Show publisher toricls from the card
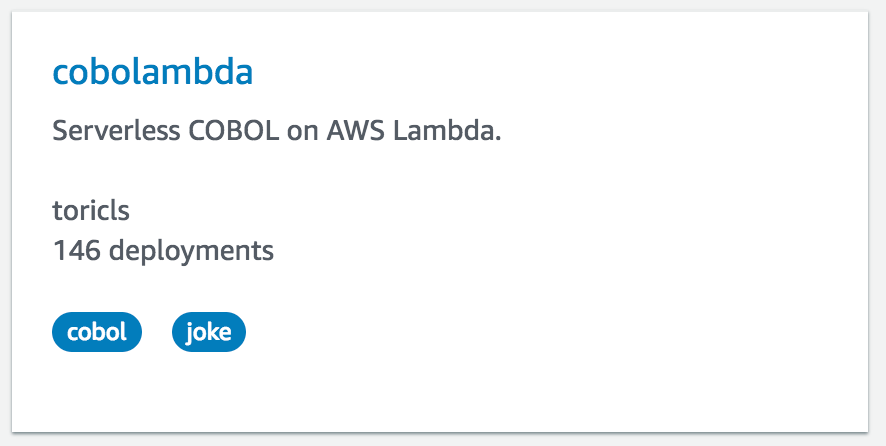This screenshot has height=446, width=886. 90,212
